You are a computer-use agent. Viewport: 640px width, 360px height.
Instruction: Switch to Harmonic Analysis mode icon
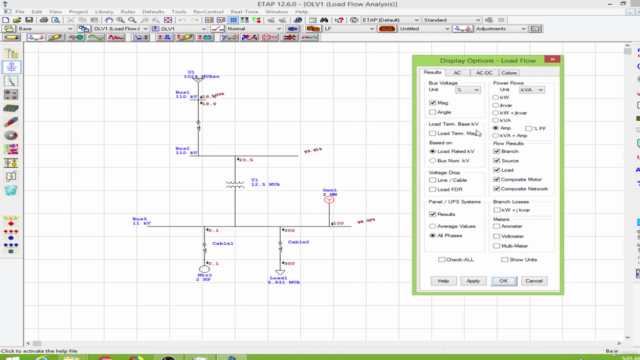coord(96,38)
